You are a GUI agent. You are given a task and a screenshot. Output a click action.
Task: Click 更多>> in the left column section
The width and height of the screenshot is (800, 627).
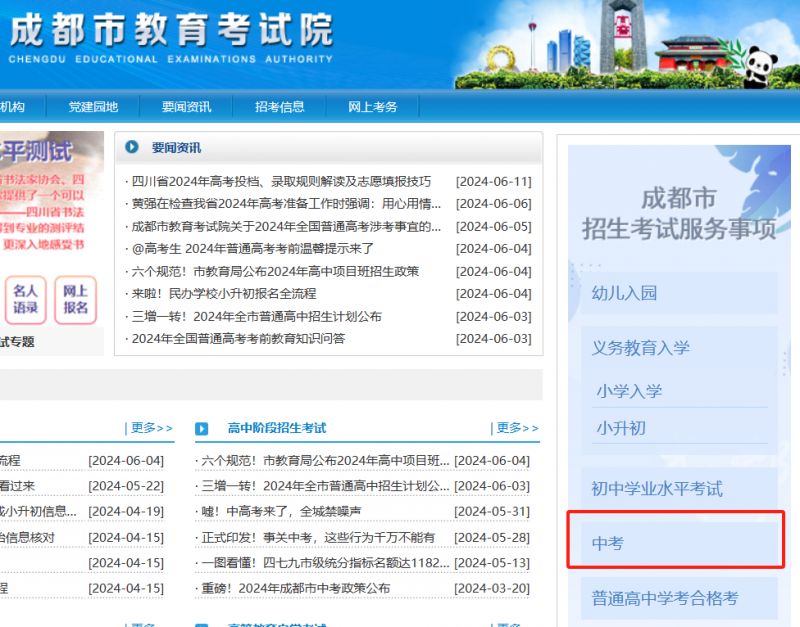(152, 428)
